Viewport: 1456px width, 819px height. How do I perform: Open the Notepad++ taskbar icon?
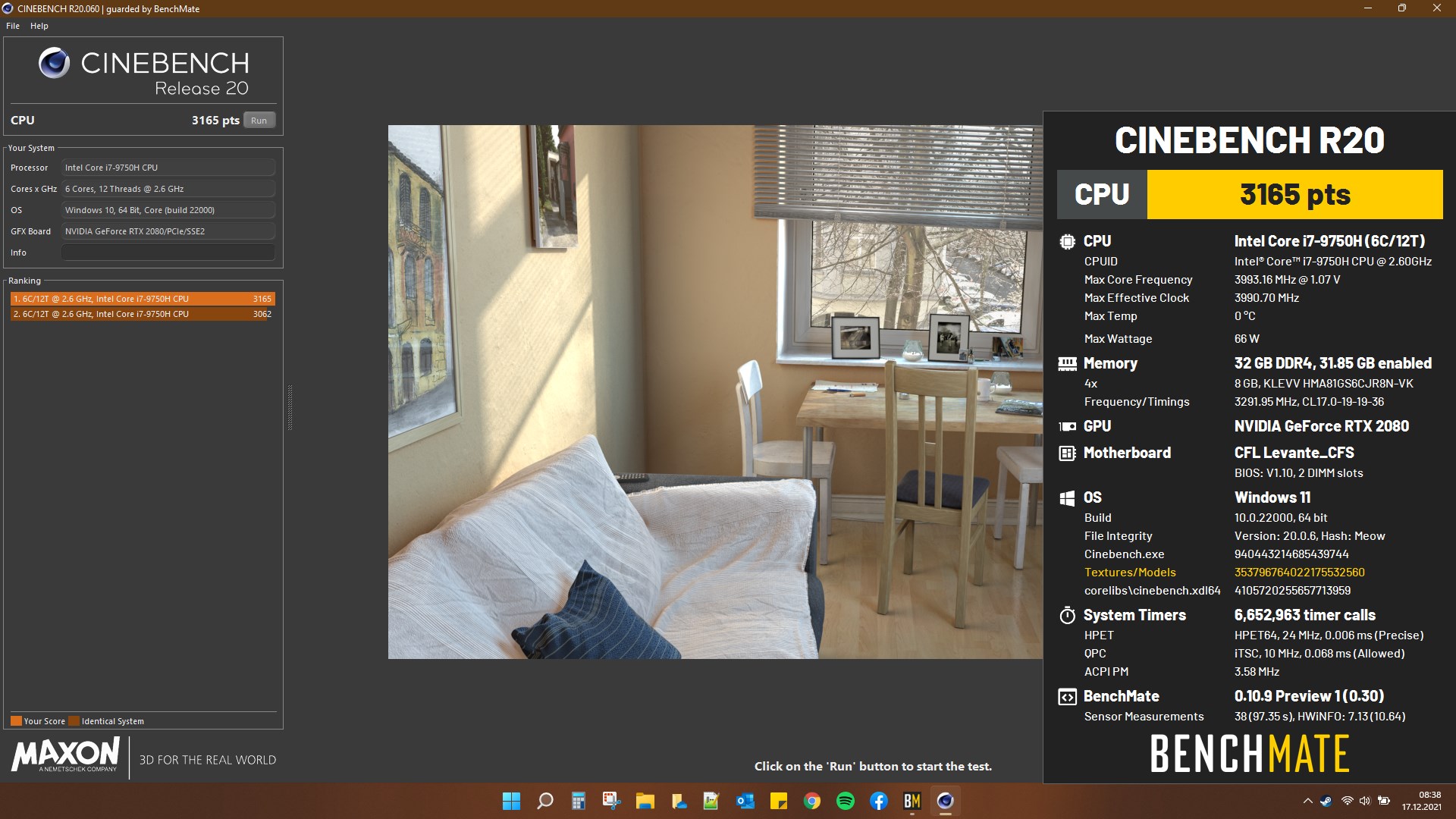pos(712,801)
